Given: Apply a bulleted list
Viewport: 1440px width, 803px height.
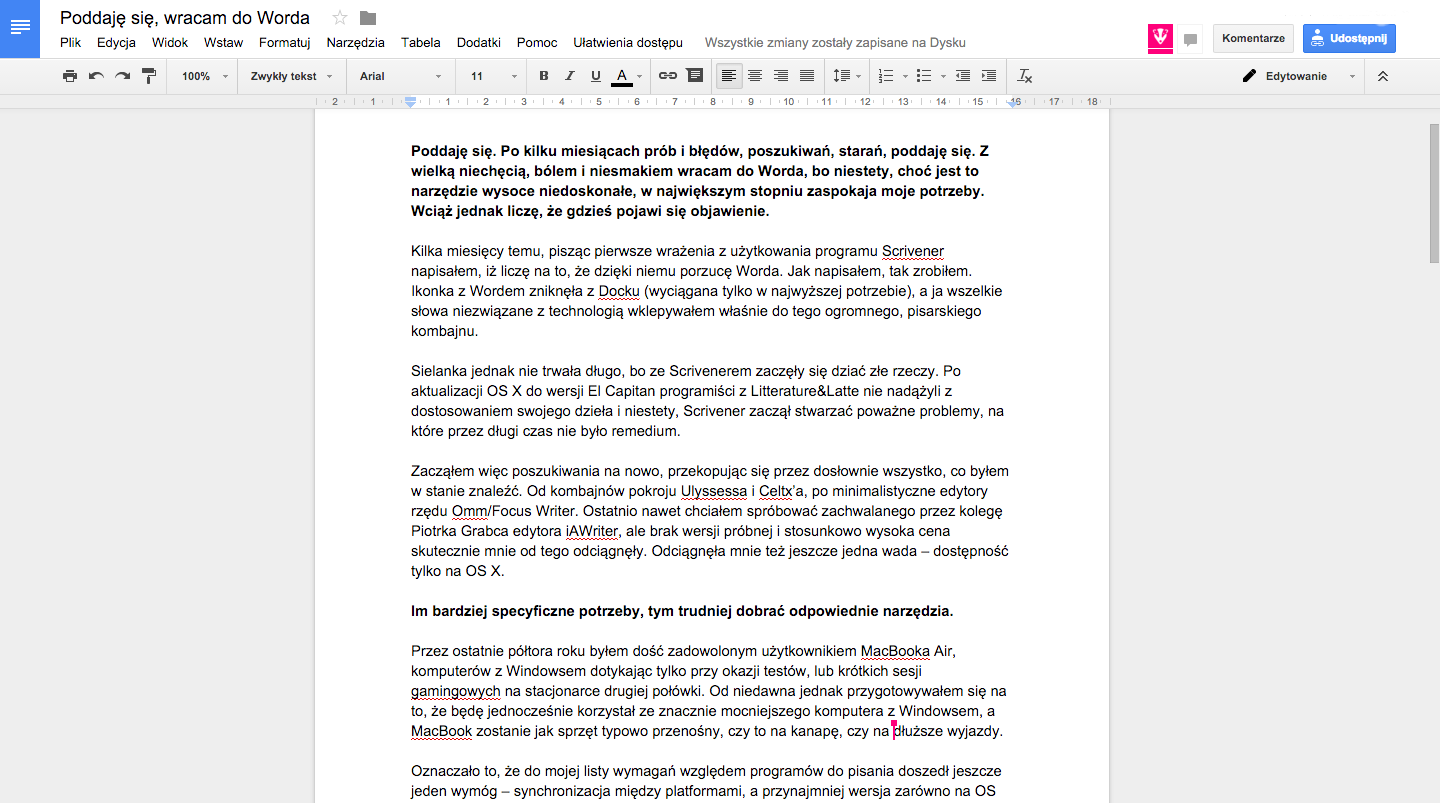Looking at the screenshot, I should click(x=924, y=76).
